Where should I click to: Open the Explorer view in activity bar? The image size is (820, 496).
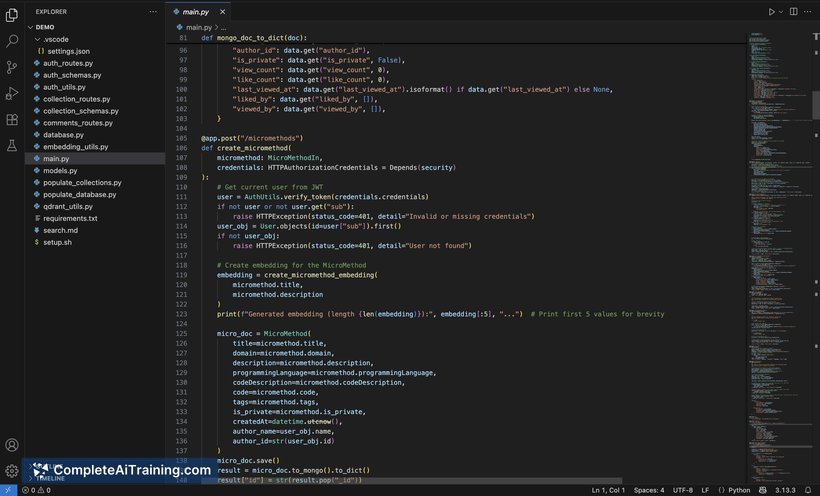[12, 15]
